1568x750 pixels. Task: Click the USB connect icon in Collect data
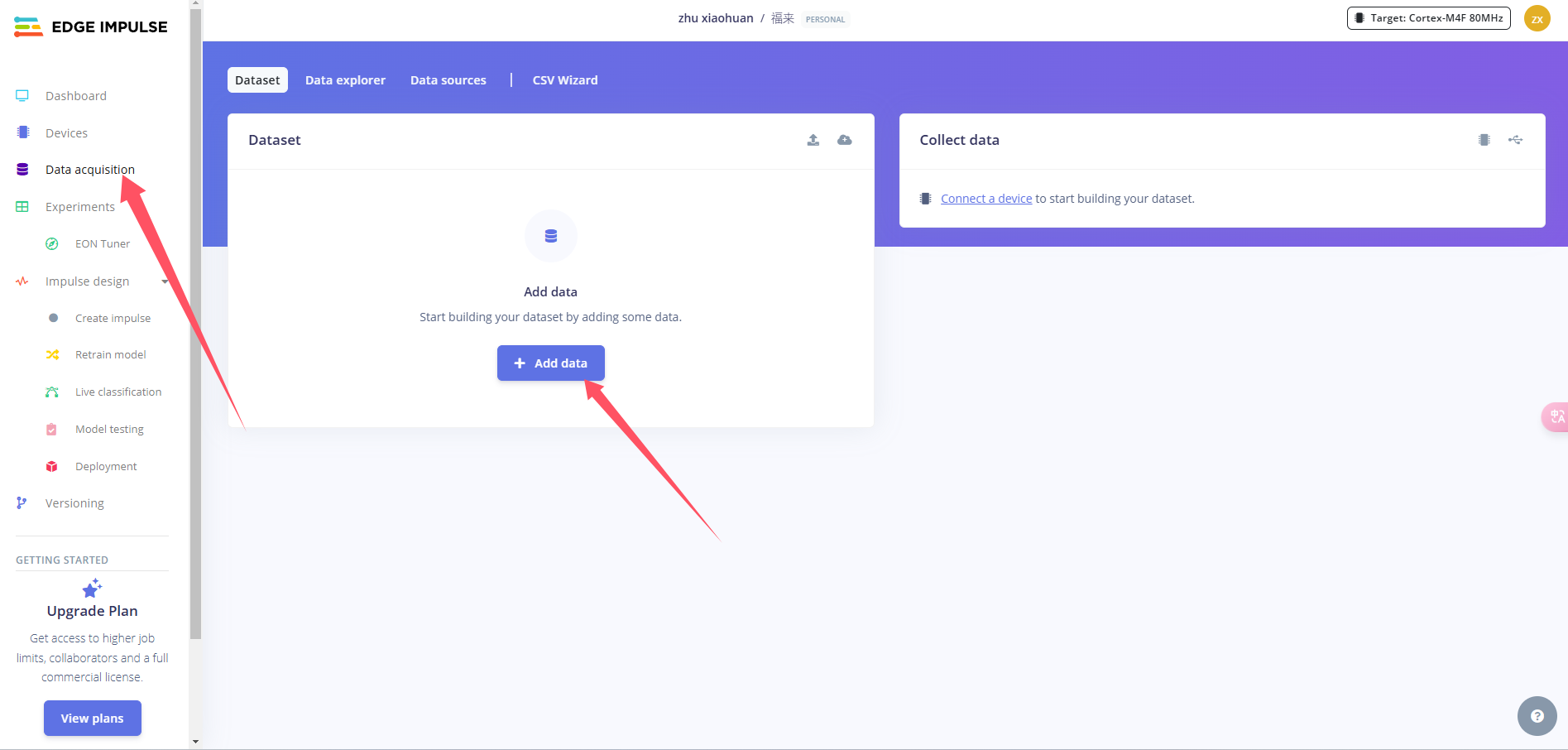coord(1515,140)
